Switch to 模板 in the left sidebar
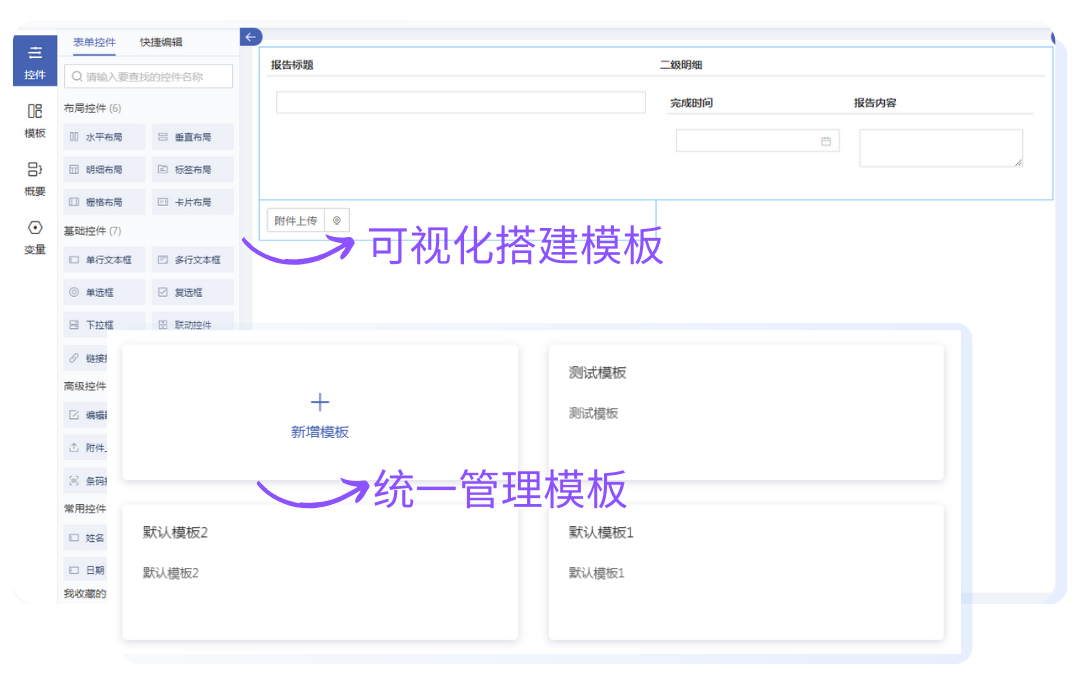This screenshot has width=1080, height=700. coord(34,121)
